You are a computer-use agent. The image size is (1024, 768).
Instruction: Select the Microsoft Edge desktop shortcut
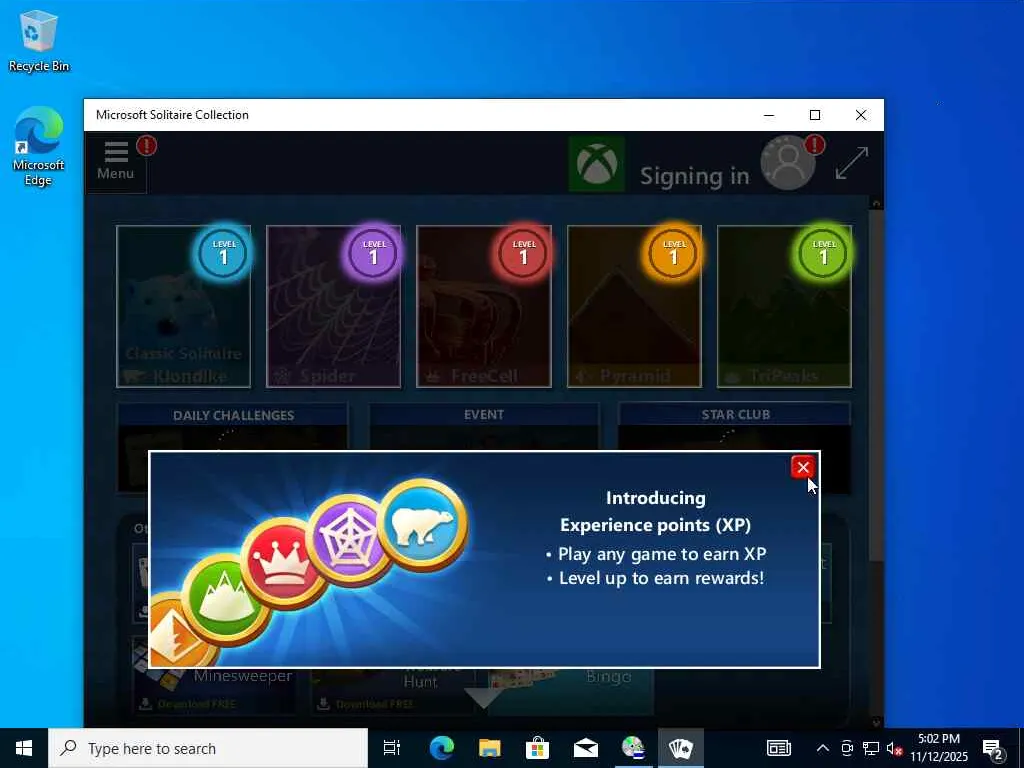39,146
